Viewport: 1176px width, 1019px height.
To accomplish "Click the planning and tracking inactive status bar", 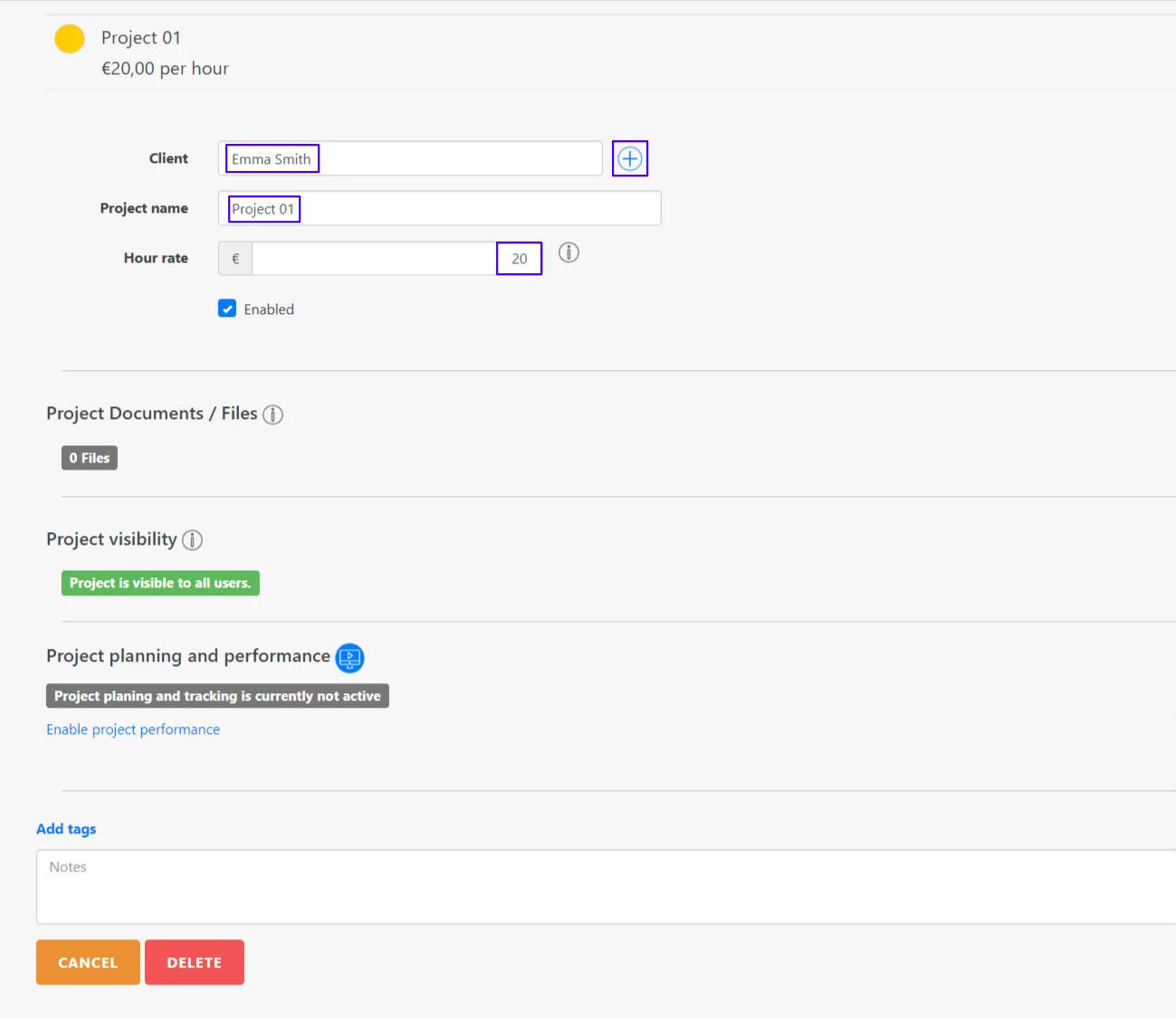I will (217, 696).
